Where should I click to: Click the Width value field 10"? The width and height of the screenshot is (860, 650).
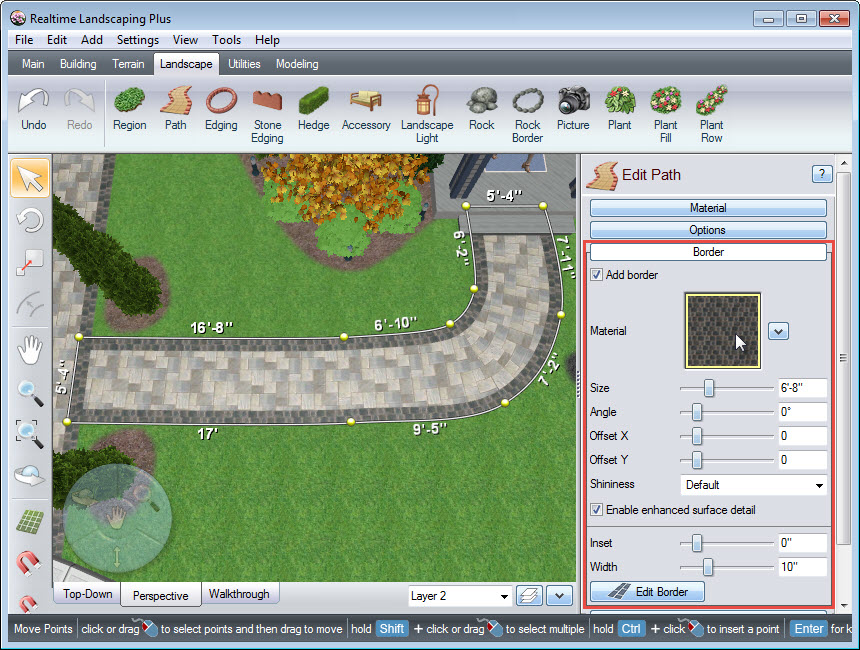pyautogui.click(x=802, y=567)
